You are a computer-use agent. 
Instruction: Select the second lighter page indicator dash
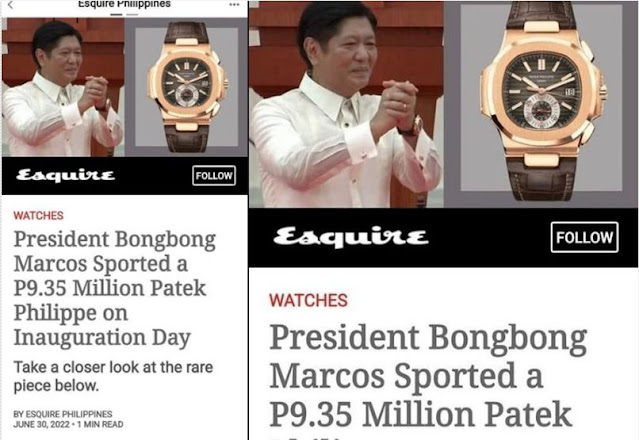click(x=132, y=14)
